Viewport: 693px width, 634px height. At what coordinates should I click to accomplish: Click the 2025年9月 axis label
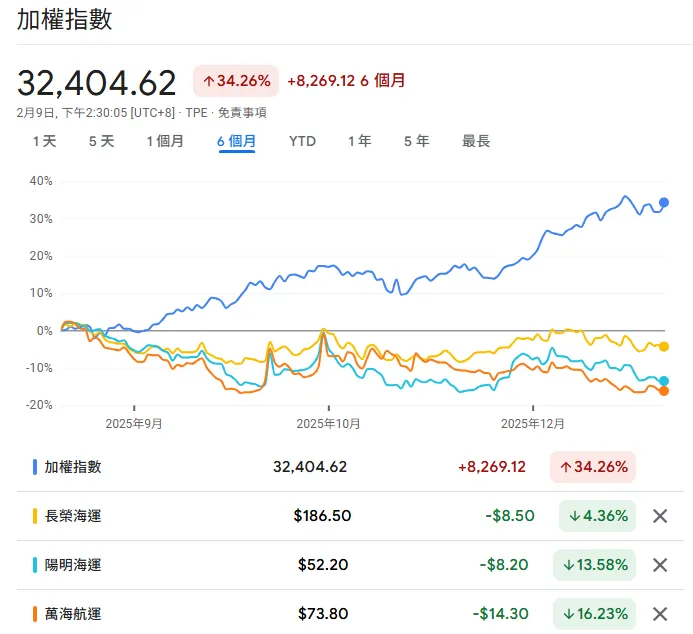(134, 424)
